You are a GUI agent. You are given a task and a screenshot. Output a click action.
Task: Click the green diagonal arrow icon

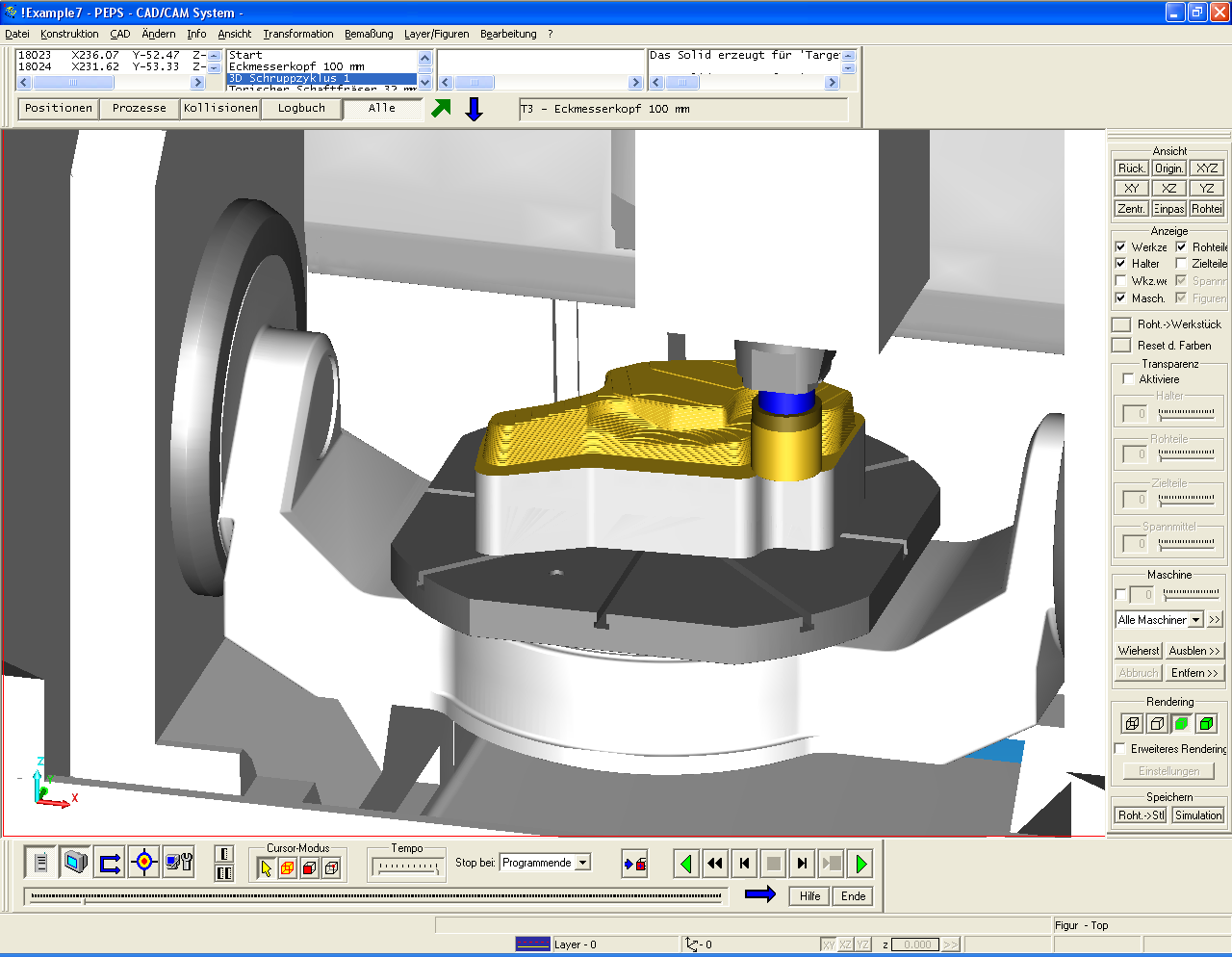441,108
